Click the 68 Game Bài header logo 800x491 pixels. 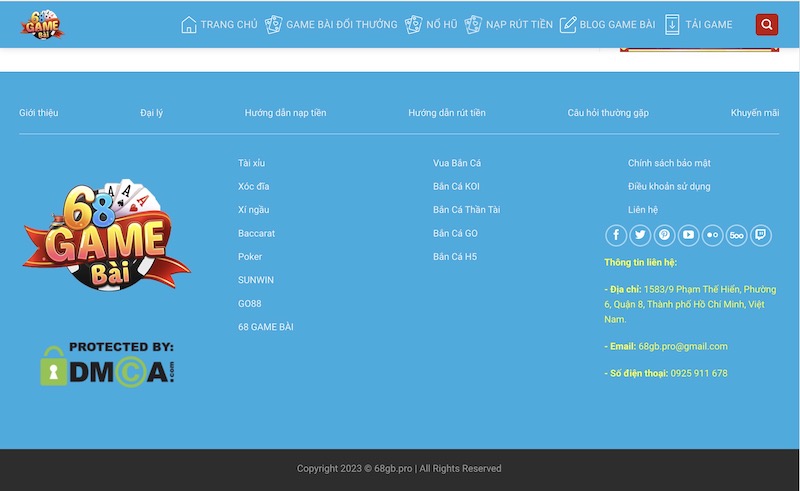click(42, 24)
